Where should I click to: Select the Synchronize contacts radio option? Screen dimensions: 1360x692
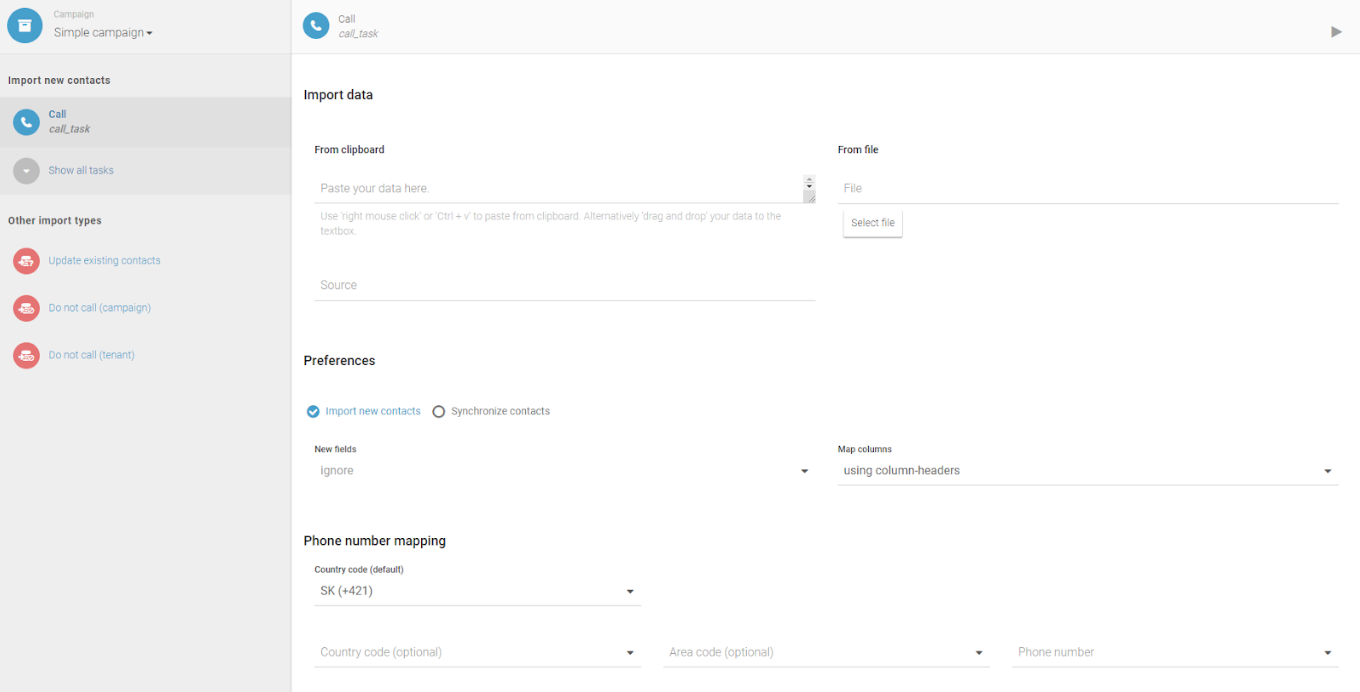tap(438, 411)
